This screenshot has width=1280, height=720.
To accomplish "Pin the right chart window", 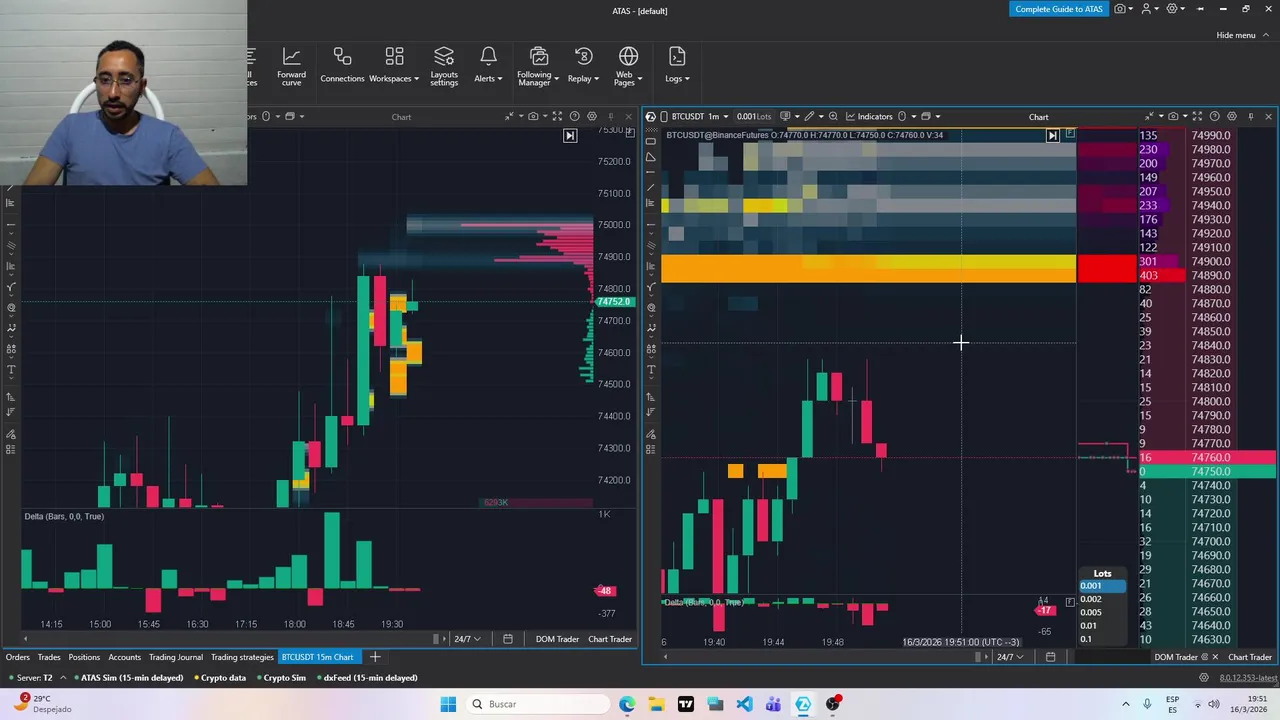I will pyautogui.click(x=1251, y=117).
